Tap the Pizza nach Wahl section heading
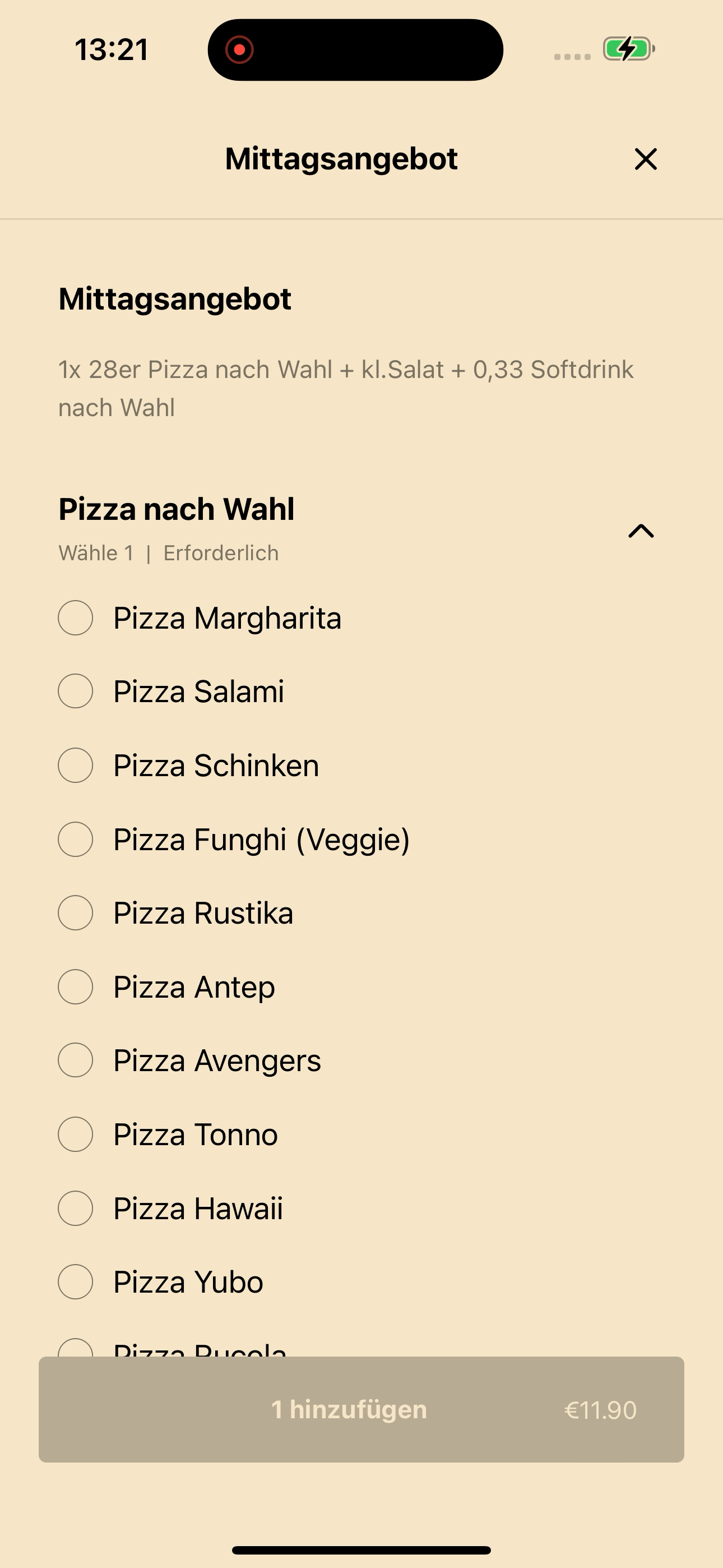This screenshot has width=723, height=1568. click(177, 509)
